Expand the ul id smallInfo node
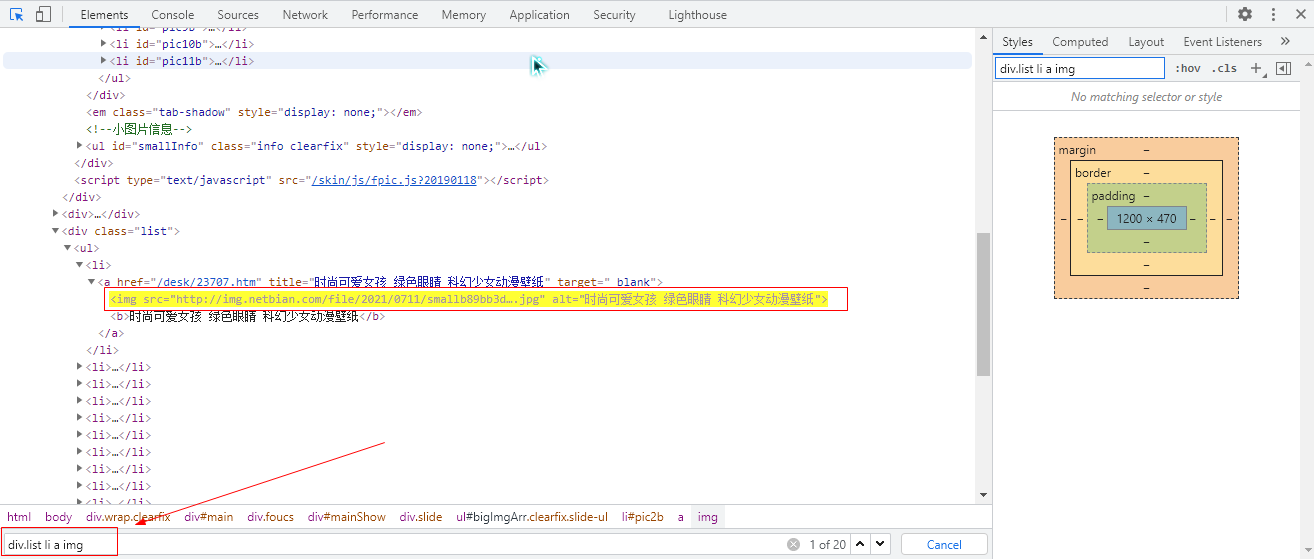 80,146
